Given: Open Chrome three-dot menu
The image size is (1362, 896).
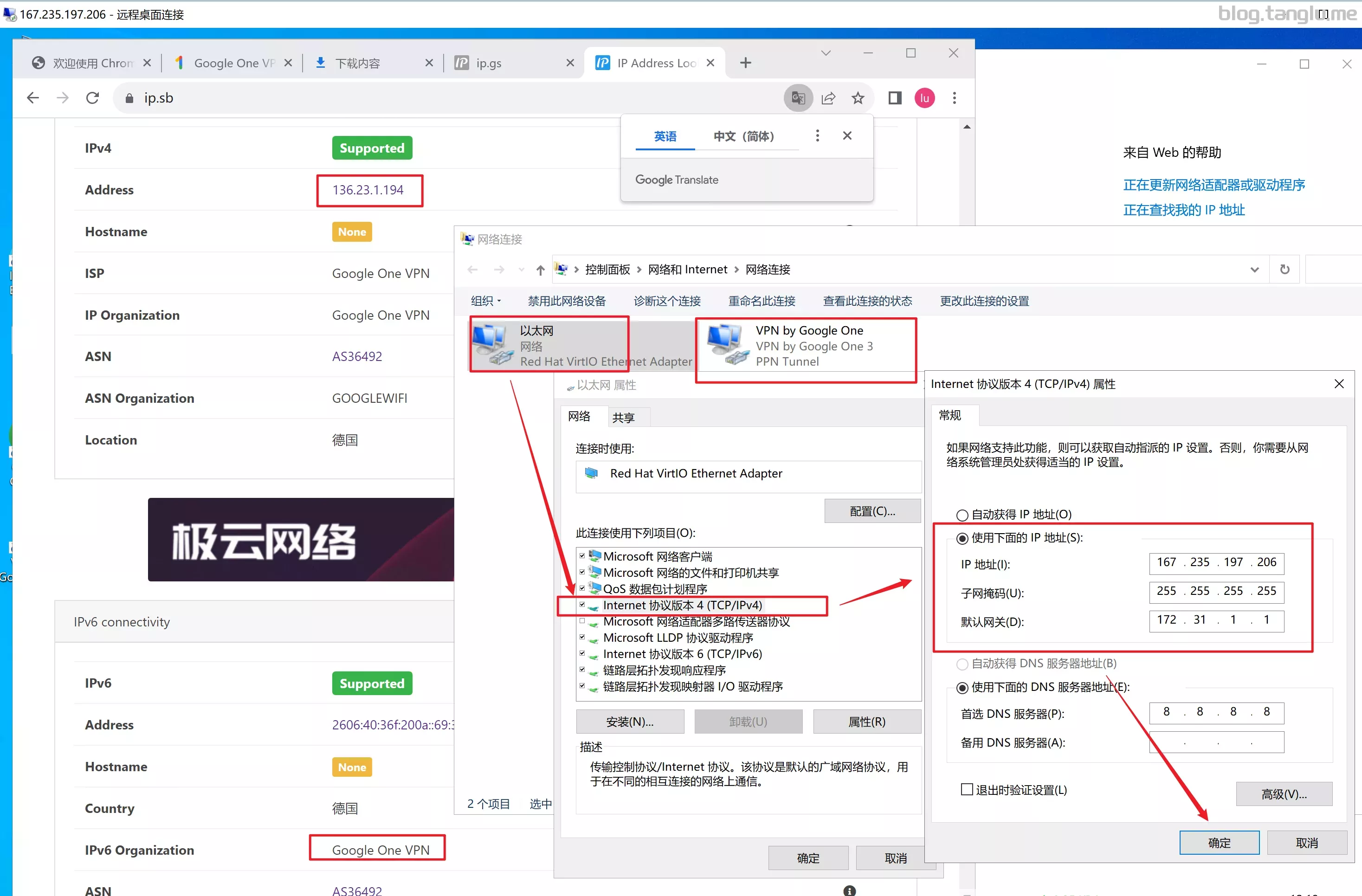Looking at the screenshot, I should 954,98.
